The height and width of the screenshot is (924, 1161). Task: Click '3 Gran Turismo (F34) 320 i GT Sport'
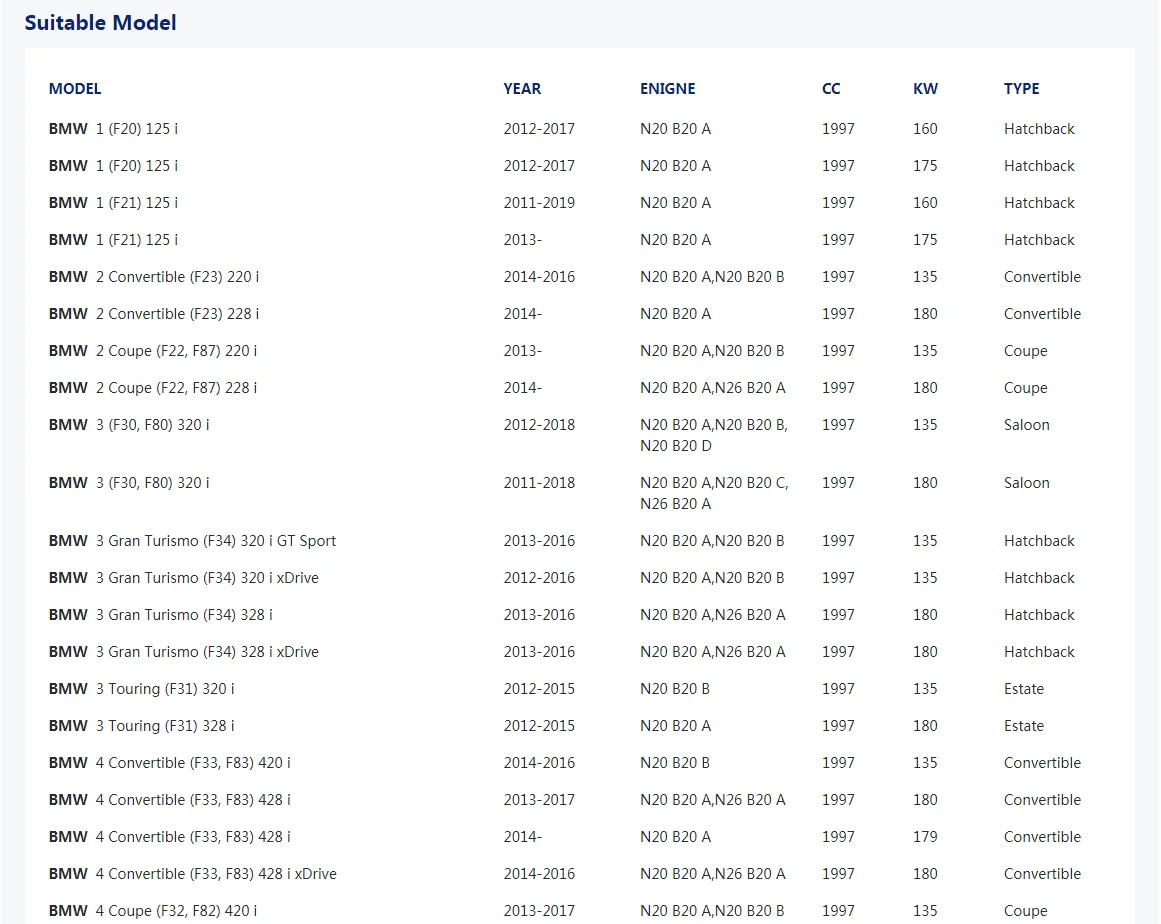coord(215,541)
